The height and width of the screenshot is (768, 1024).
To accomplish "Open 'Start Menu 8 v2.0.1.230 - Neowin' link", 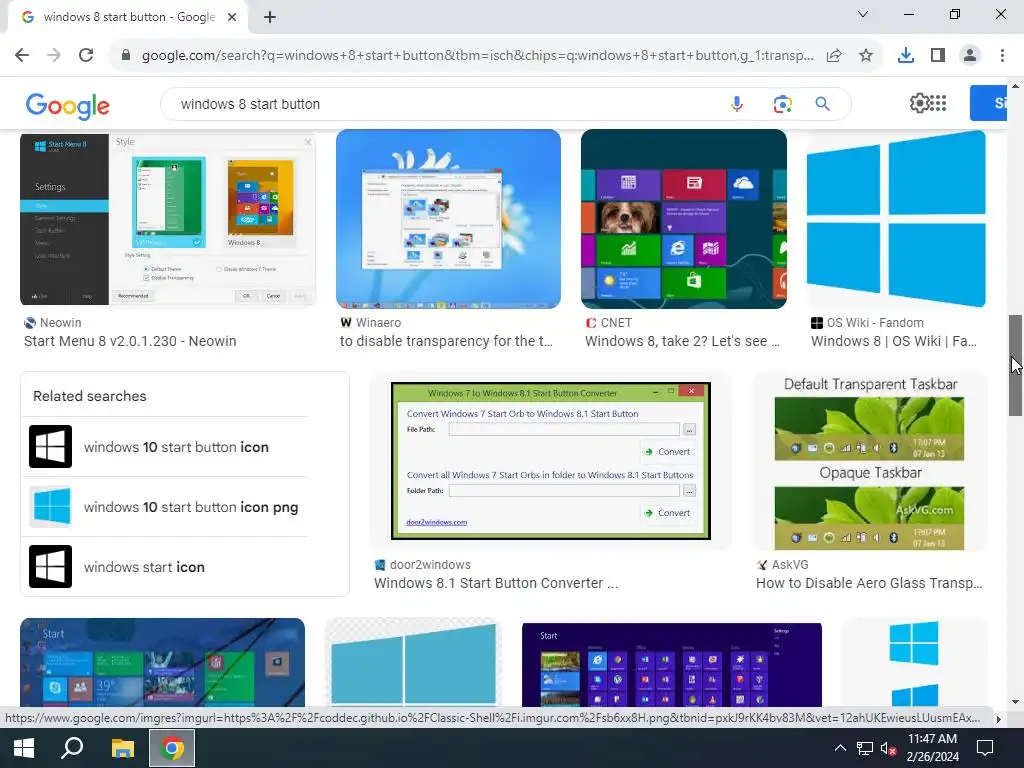I will point(130,342).
